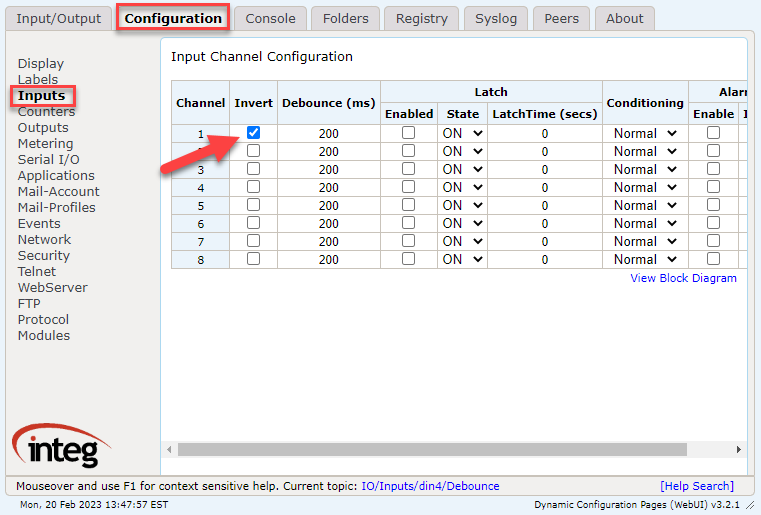Screen dimensions: 761x515
Task: Switch to the Console tab
Action: pos(270,18)
